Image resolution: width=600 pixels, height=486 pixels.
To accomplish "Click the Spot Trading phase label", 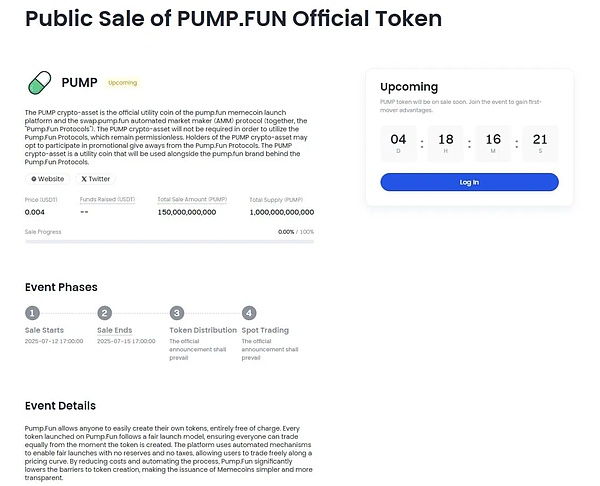I will (x=265, y=330).
